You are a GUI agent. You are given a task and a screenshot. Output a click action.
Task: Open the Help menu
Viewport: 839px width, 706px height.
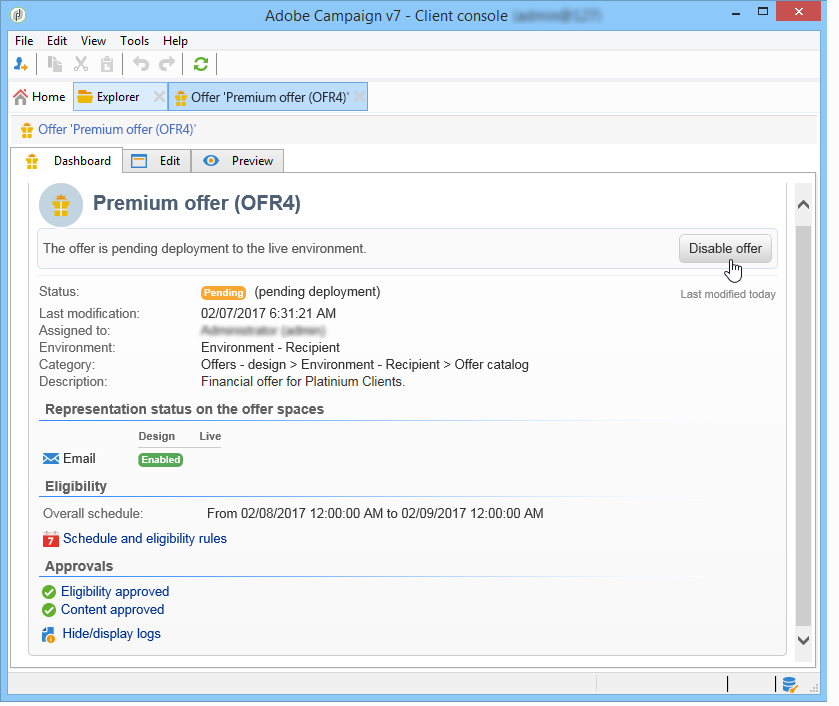[176, 41]
